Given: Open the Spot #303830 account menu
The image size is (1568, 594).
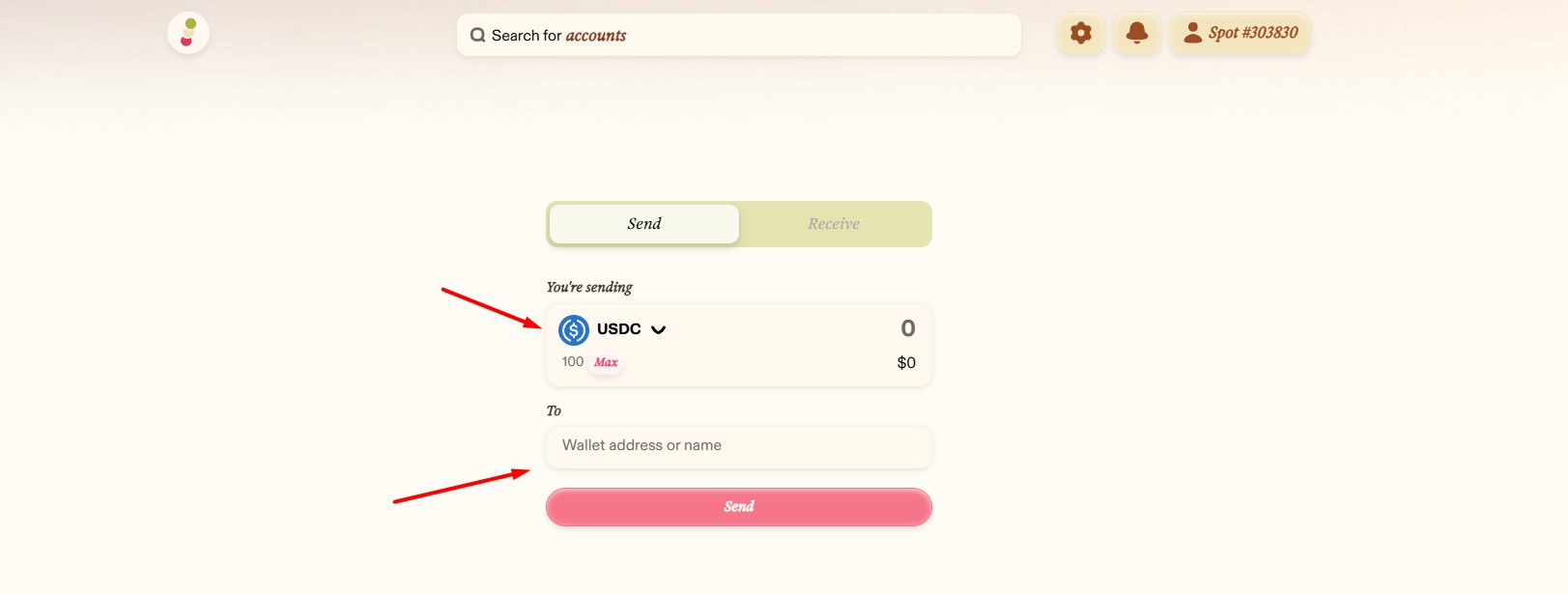Looking at the screenshot, I should (x=1252, y=33).
